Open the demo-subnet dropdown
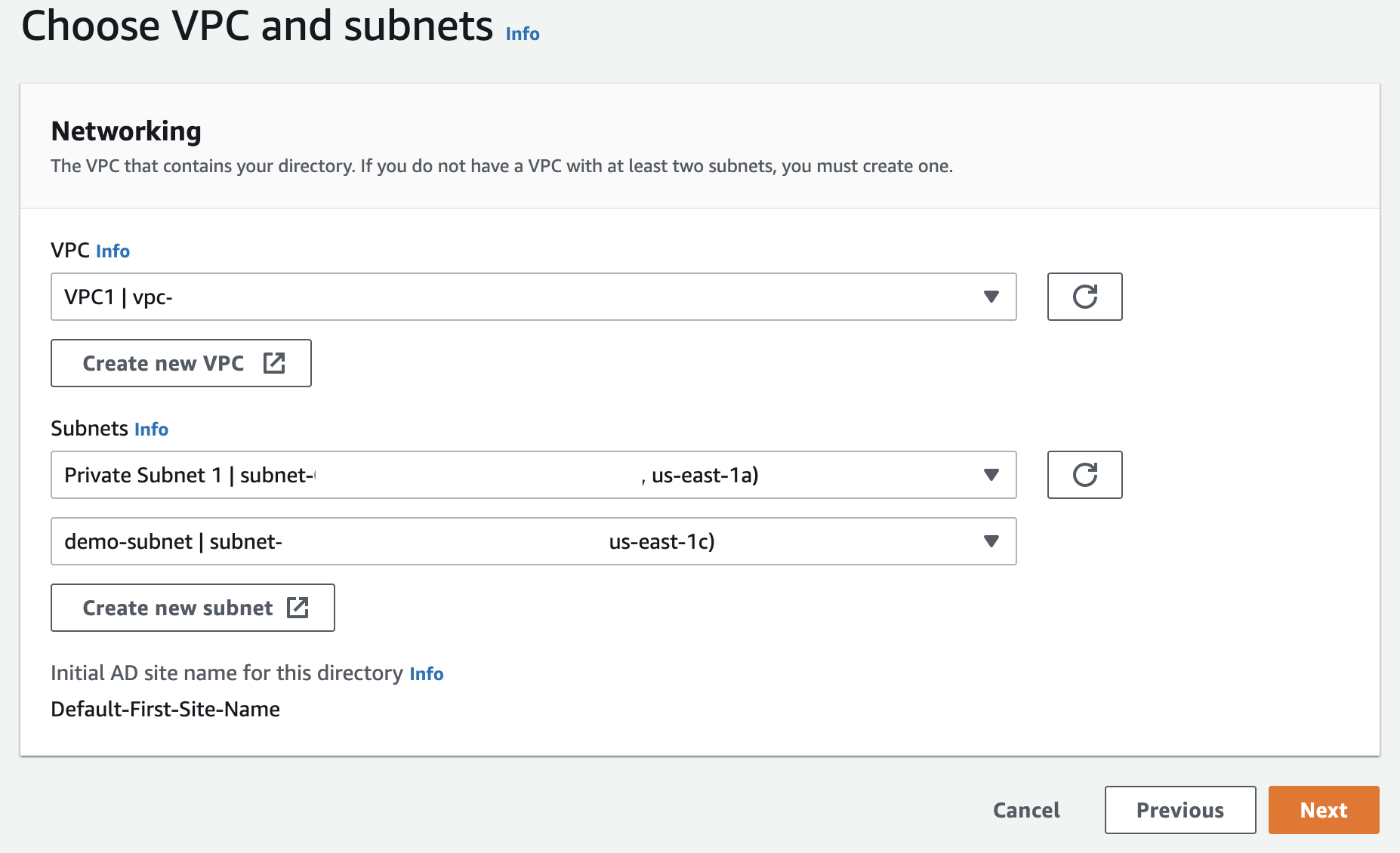1400x853 pixels. pyautogui.click(x=533, y=541)
